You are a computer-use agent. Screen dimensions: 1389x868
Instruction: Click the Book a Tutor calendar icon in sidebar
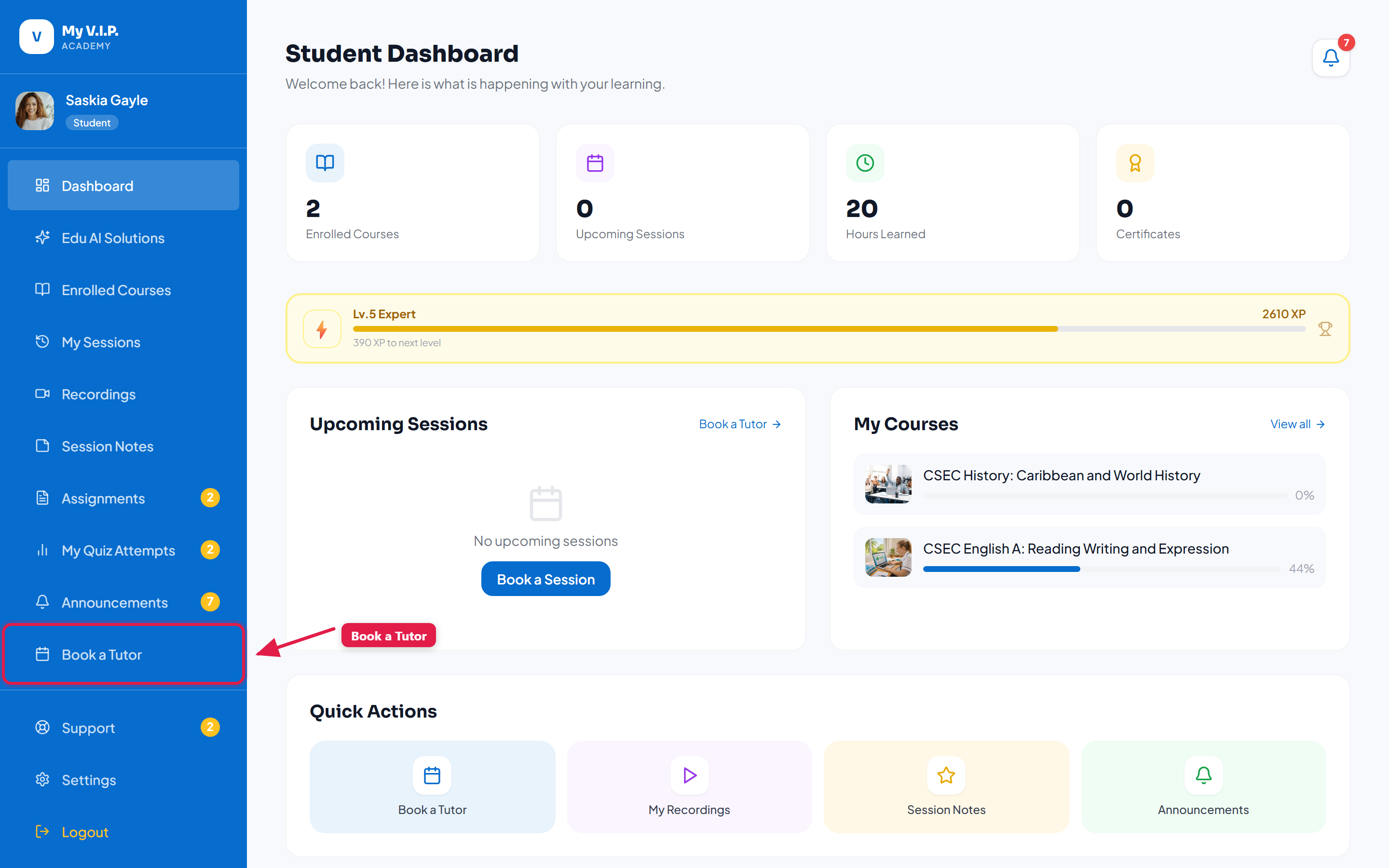coord(42,654)
